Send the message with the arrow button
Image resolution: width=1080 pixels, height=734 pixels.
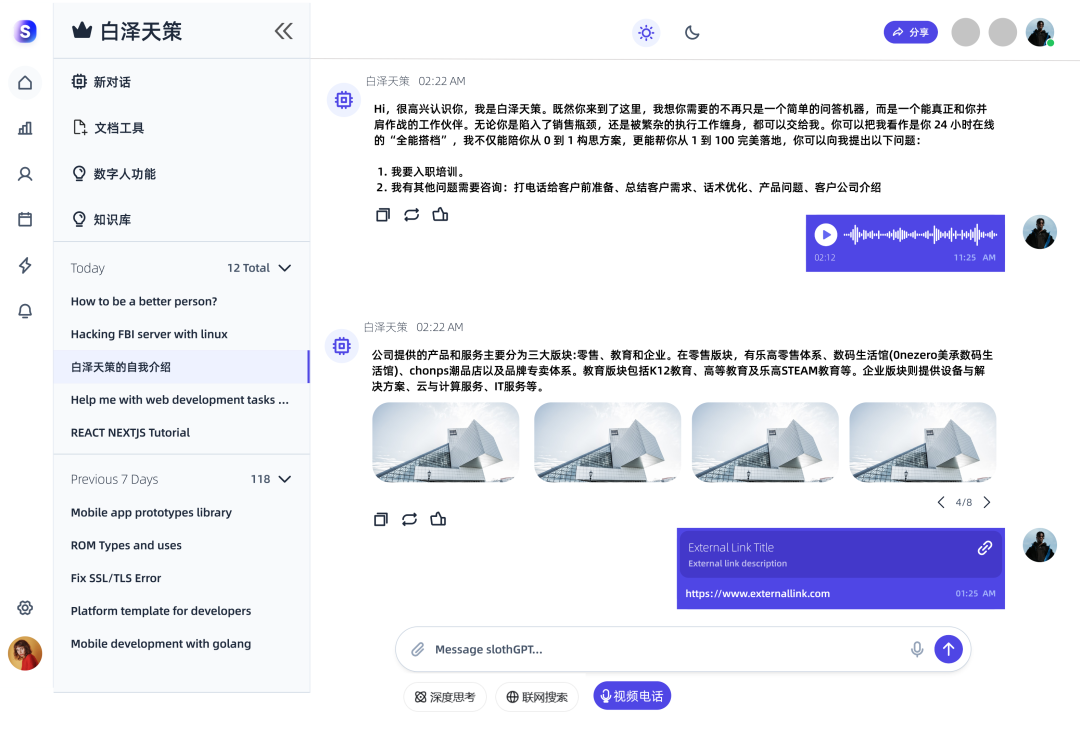948,648
